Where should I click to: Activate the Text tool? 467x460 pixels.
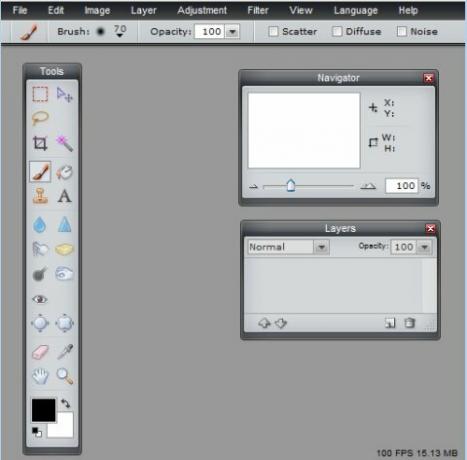64,196
